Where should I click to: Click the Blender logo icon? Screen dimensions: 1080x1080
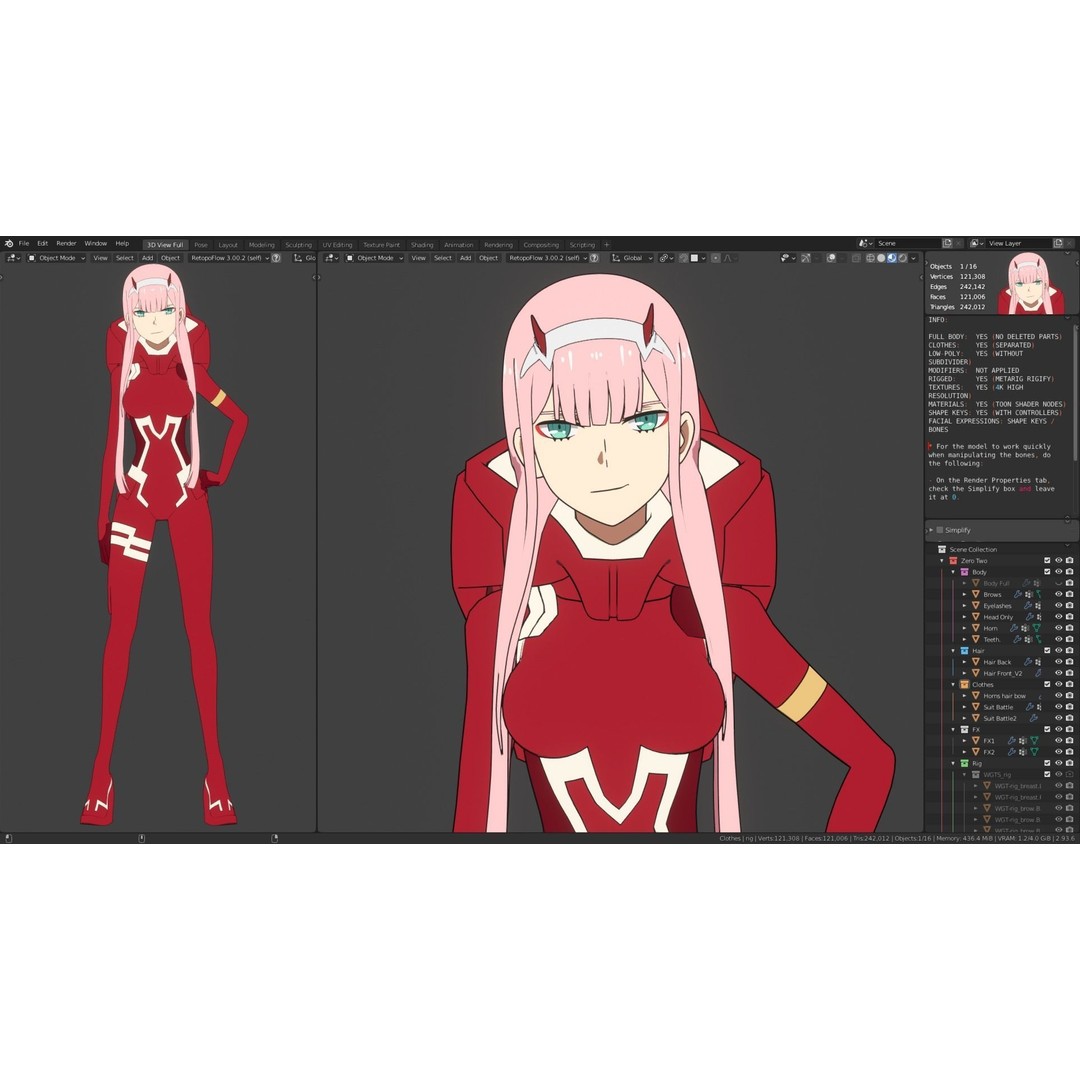[8, 243]
